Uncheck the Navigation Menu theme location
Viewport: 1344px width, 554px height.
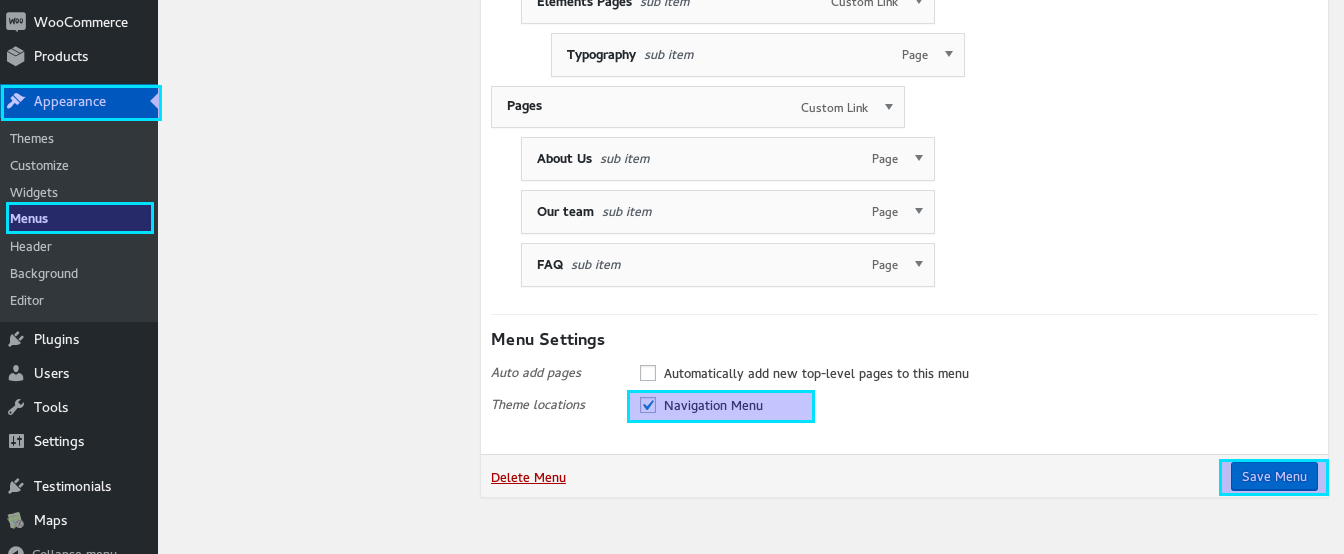tap(648, 405)
